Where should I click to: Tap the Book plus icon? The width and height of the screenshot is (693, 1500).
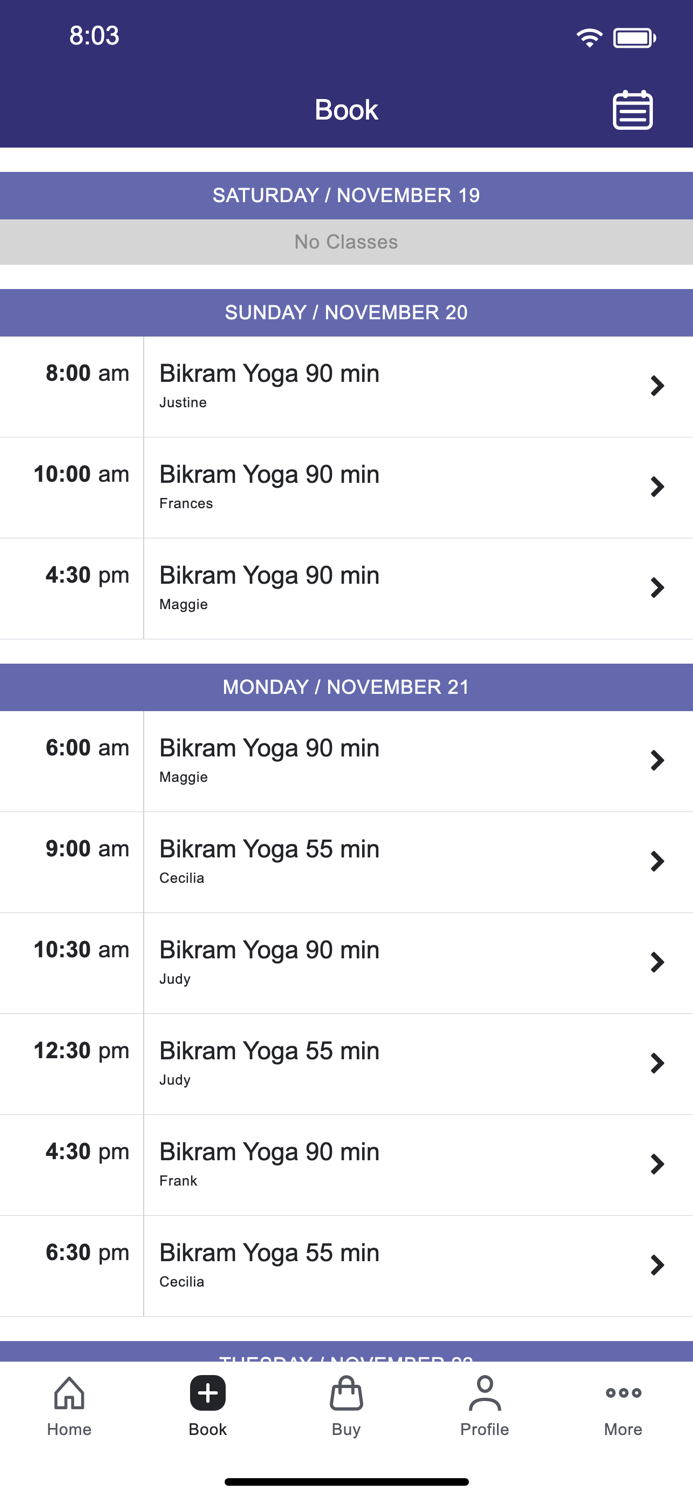click(x=207, y=1393)
